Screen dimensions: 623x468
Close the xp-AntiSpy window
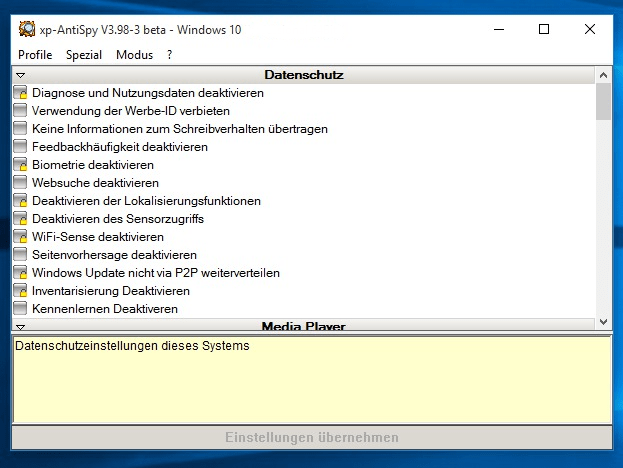590,29
